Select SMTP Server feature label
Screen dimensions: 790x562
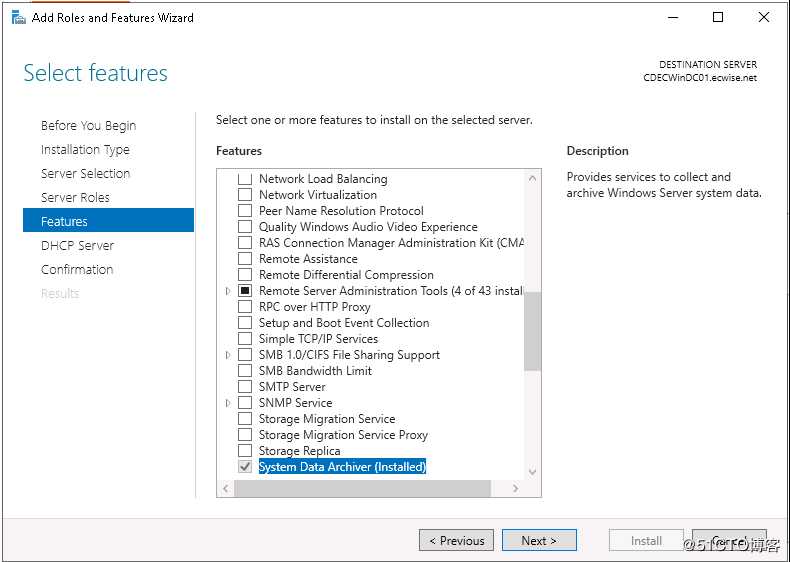click(x=292, y=387)
